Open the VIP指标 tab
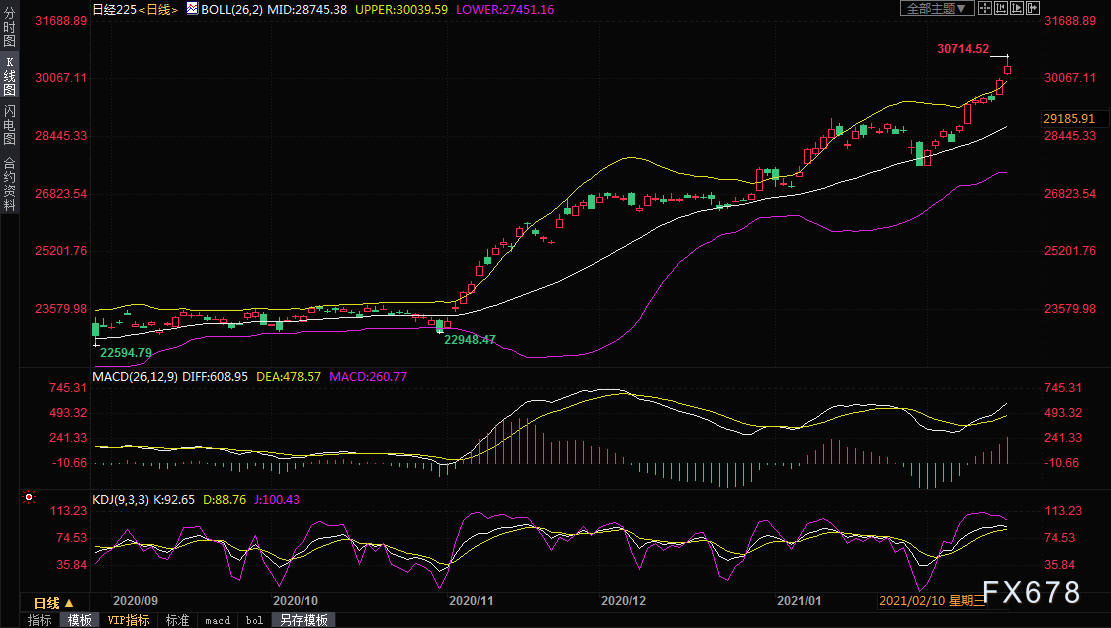Image resolution: width=1111 pixels, height=628 pixels. (128, 620)
